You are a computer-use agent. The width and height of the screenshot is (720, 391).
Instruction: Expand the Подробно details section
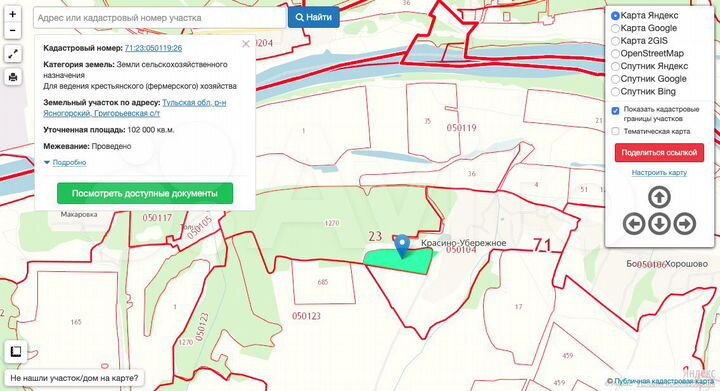pyautogui.click(x=69, y=162)
